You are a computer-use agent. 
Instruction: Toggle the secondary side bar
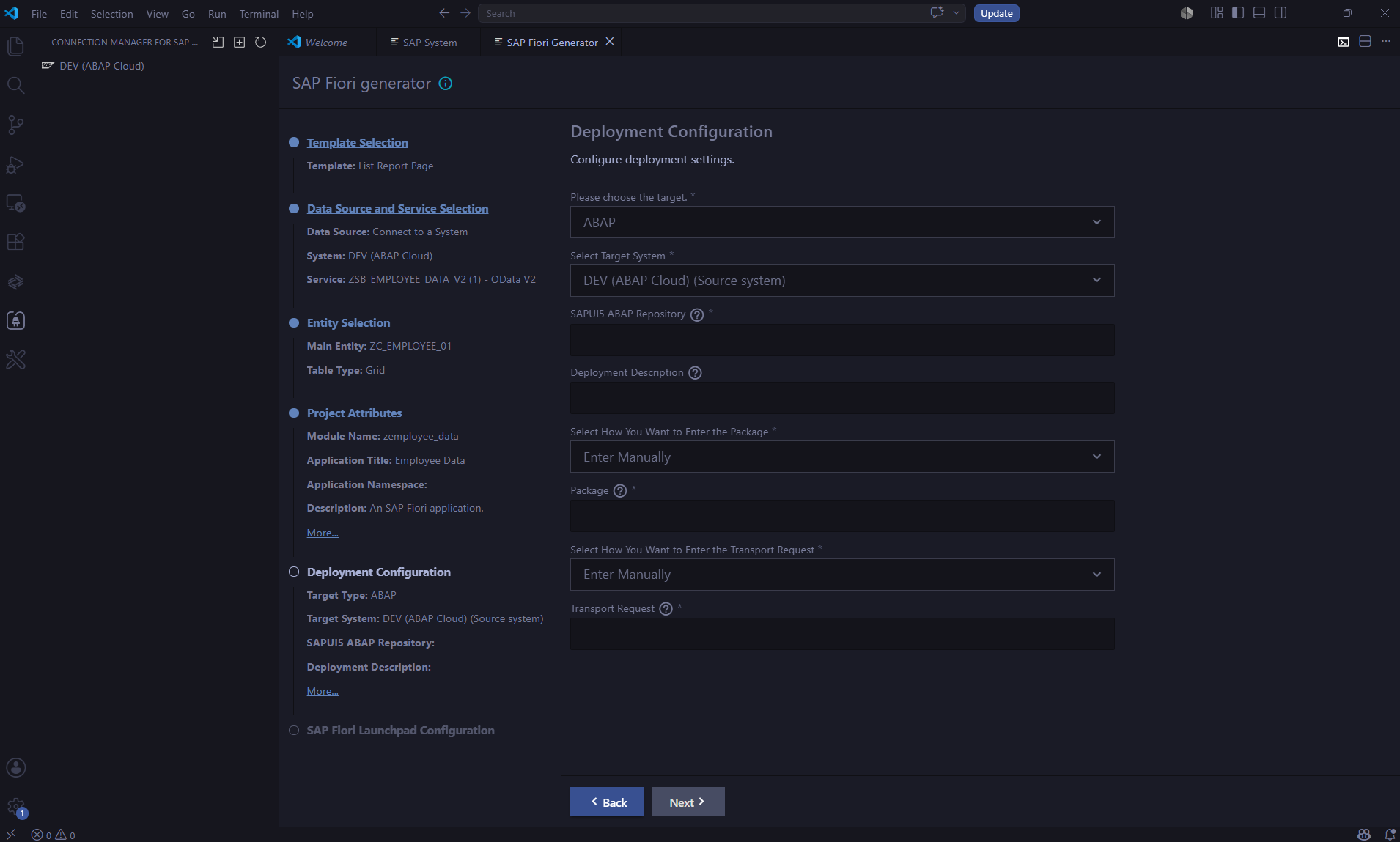click(x=1281, y=12)
